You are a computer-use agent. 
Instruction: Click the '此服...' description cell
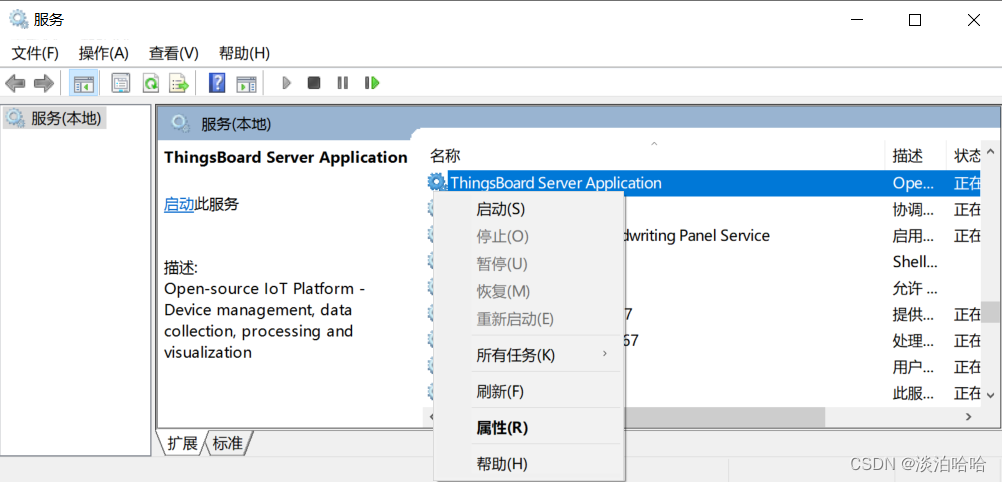[x=913, y=393]
